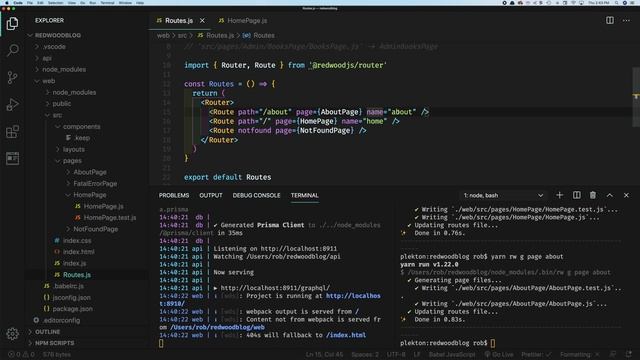Image resolution: width=640 pixels, height=360 pixels.
Task: Close the bottom terminal panel
Action: click(x=626, y=195)
